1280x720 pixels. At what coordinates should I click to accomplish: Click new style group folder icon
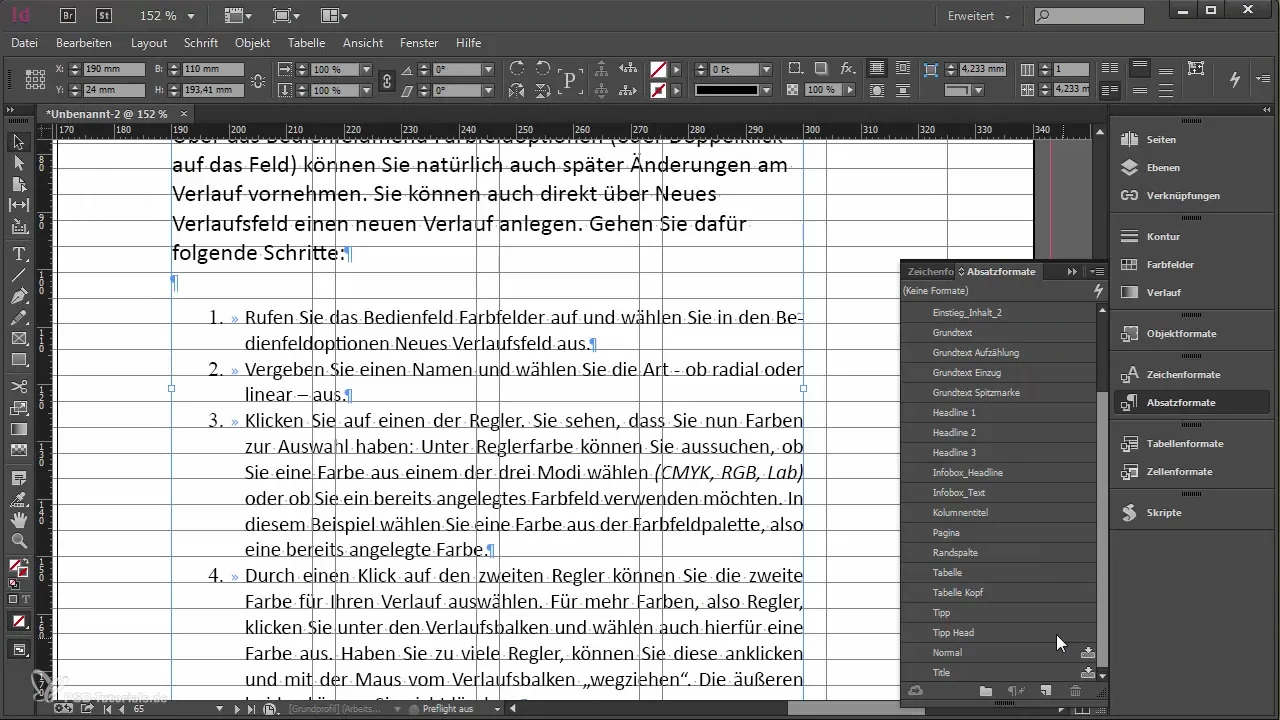pyautogui.click(x=986, y=691)
